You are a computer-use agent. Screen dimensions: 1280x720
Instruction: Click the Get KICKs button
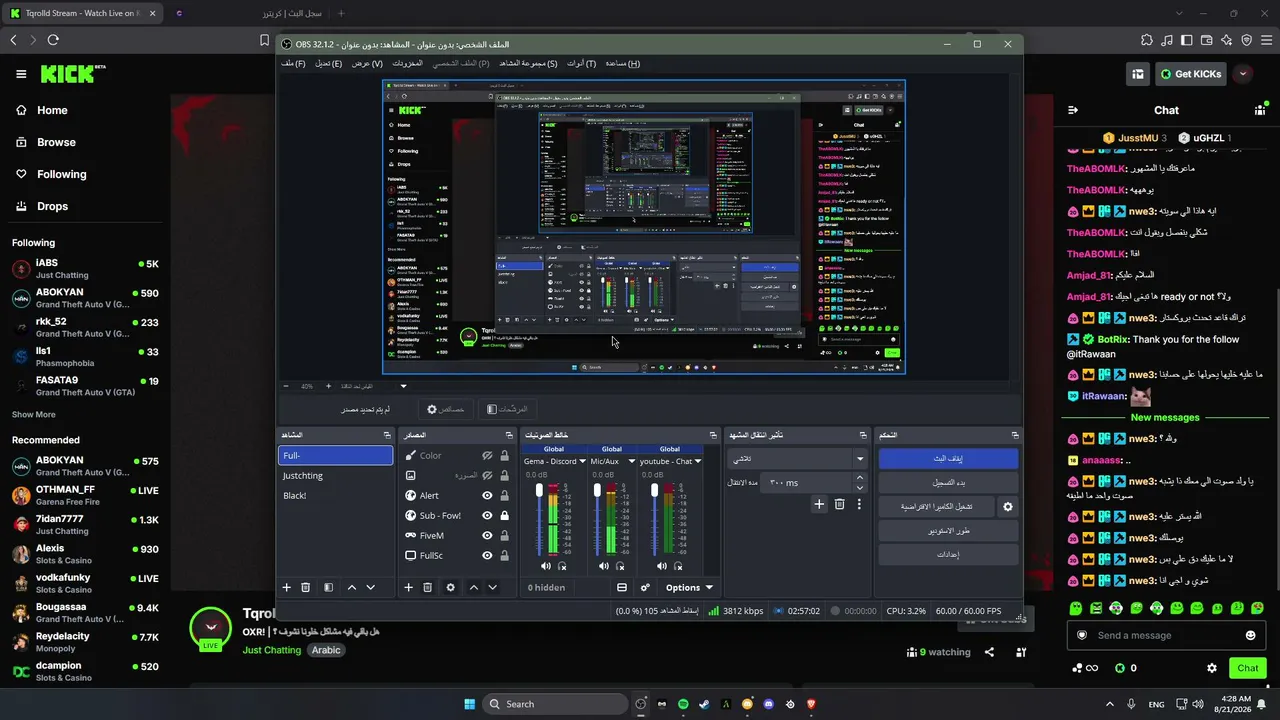pyautogui.click(x=1190, y=74)
